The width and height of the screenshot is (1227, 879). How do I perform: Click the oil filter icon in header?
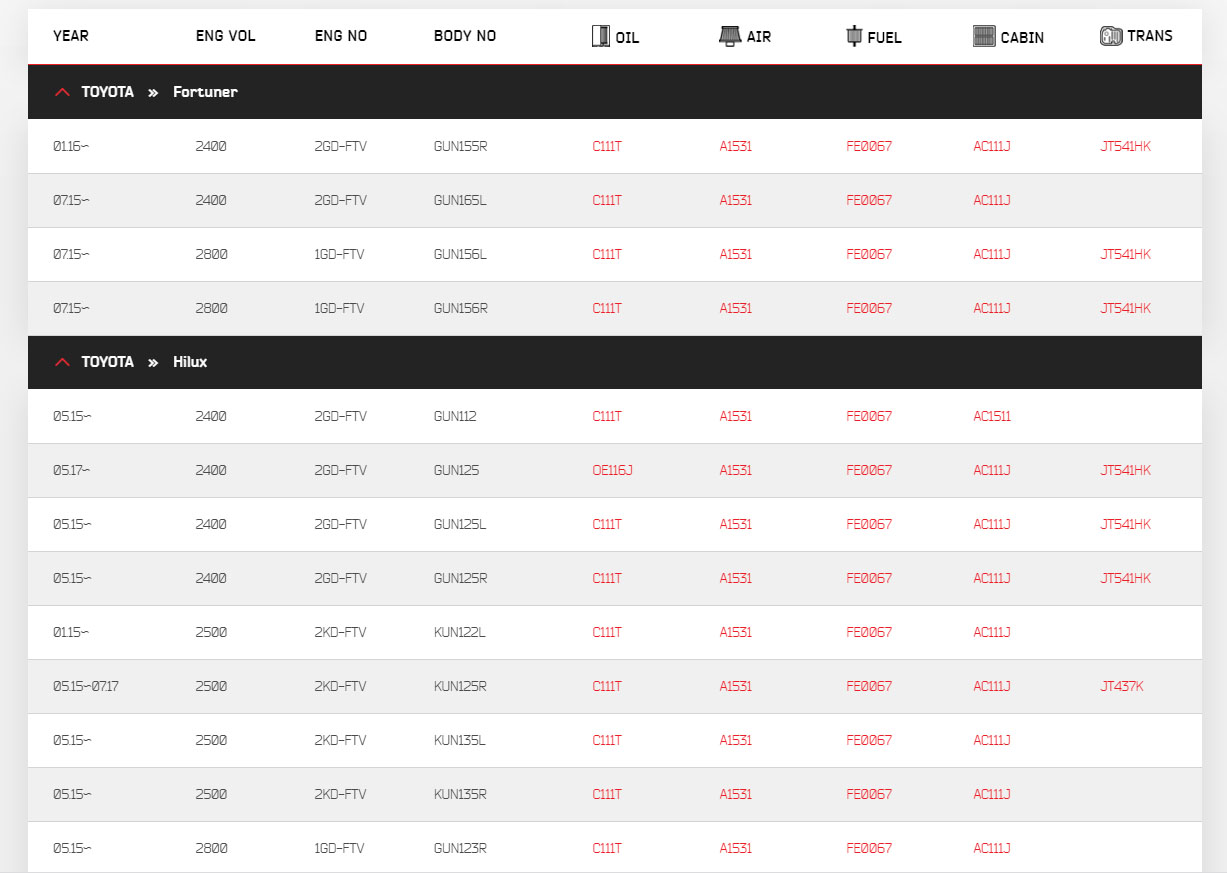point(600,36)
